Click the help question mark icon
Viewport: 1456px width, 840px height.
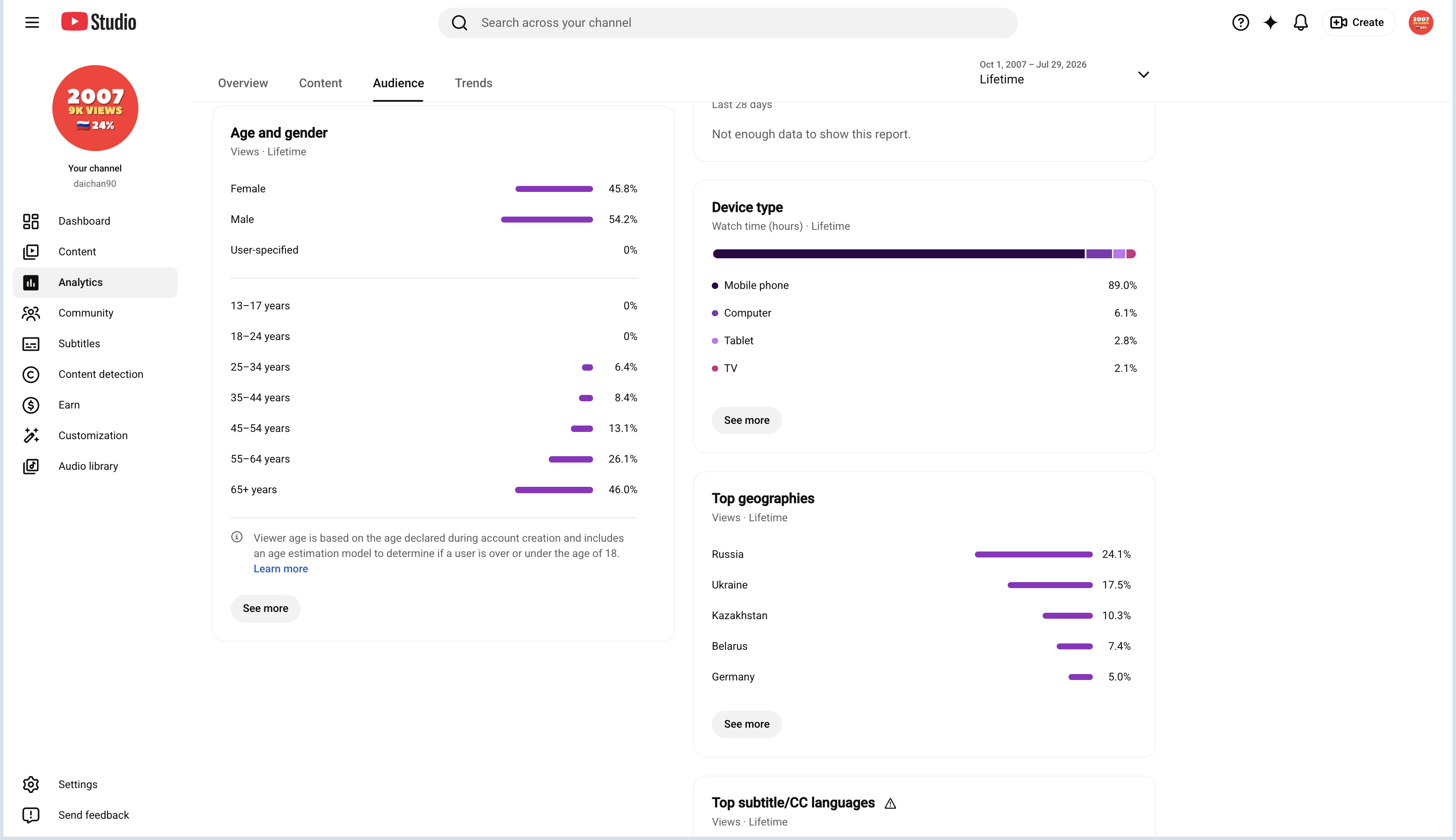click(1240, 23)
